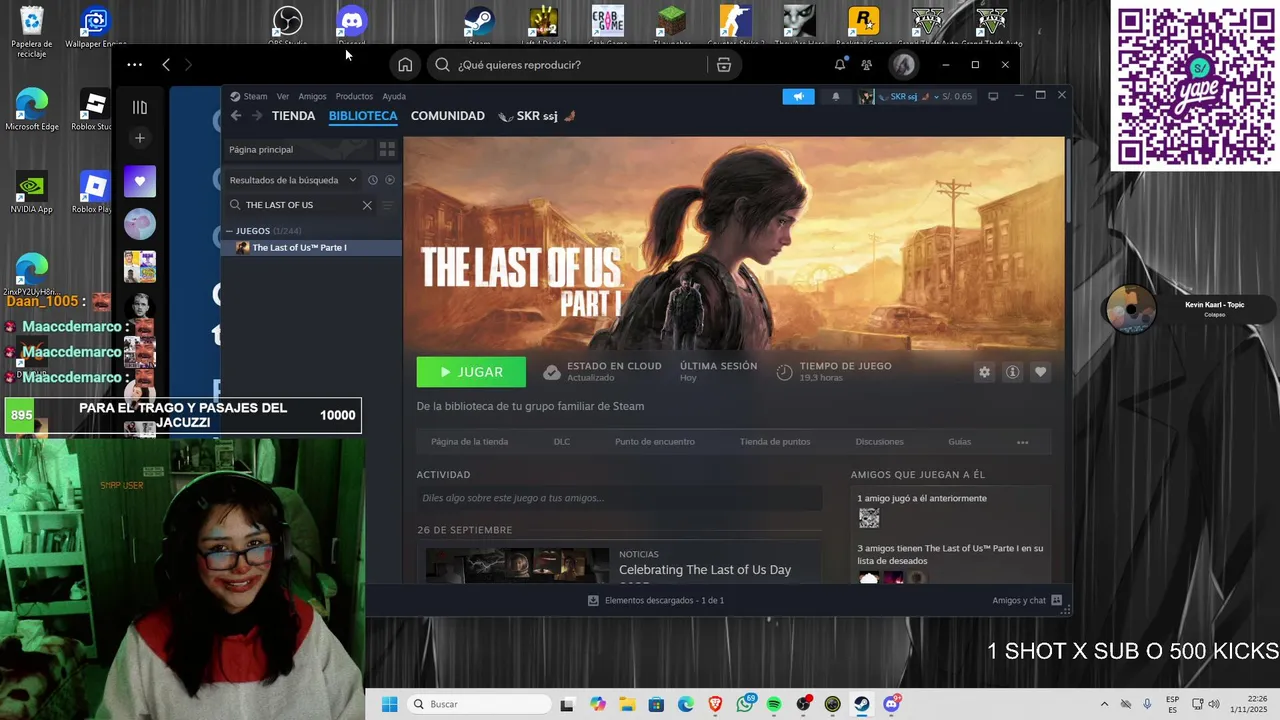Viewport: 1280px width, 720px height.
Task: Switch library to grid collections view
Action: click(387, 149)
